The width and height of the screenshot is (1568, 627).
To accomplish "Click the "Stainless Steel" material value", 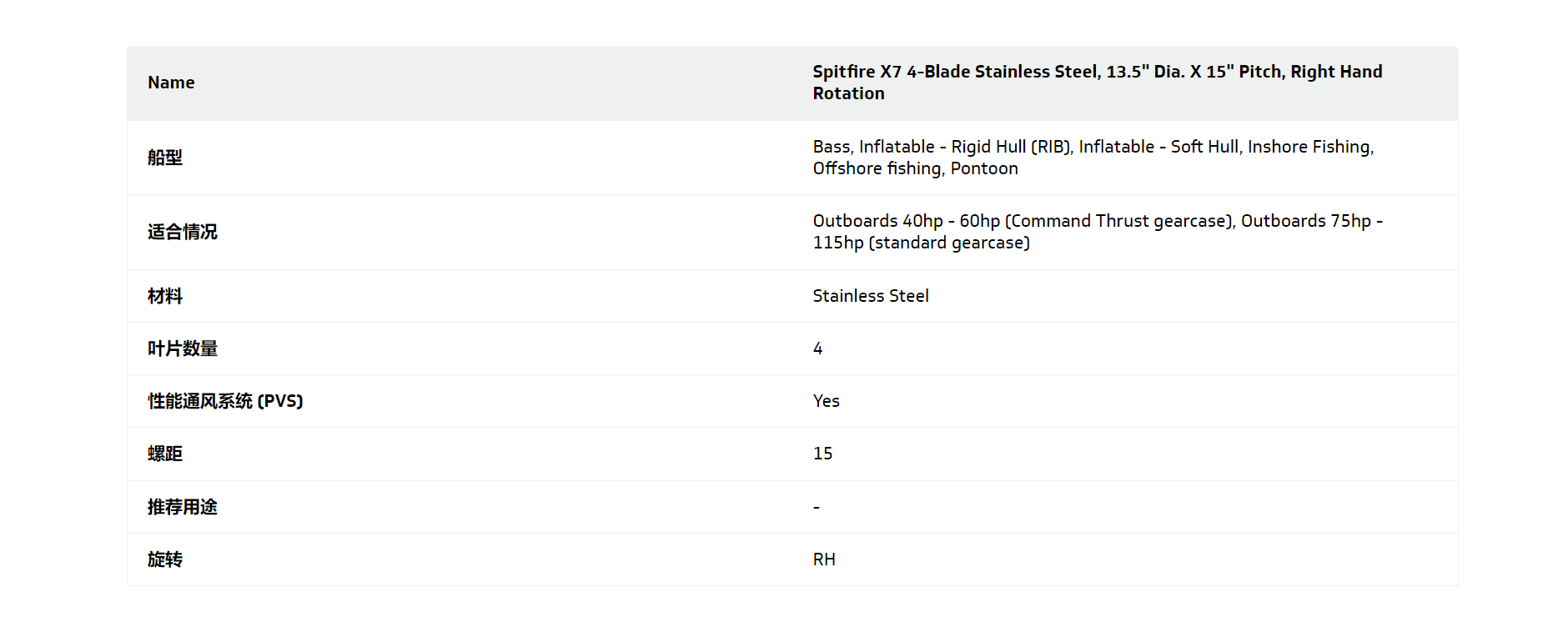I will coord(871,296).
